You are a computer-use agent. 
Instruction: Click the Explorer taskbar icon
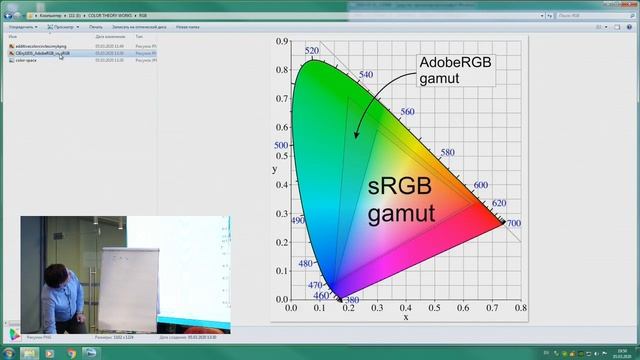pyautogui.click(x=29, y=353)
